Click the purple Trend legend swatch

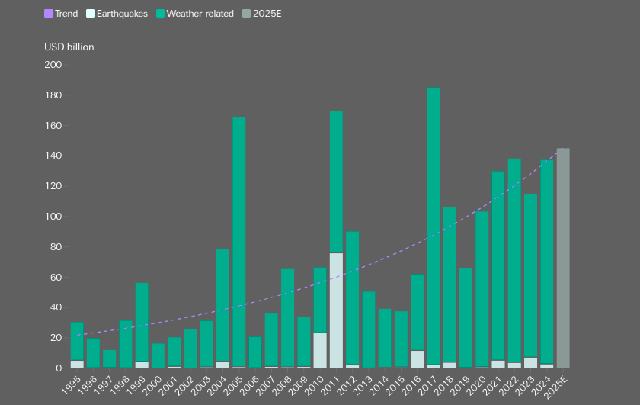point(48,13)
